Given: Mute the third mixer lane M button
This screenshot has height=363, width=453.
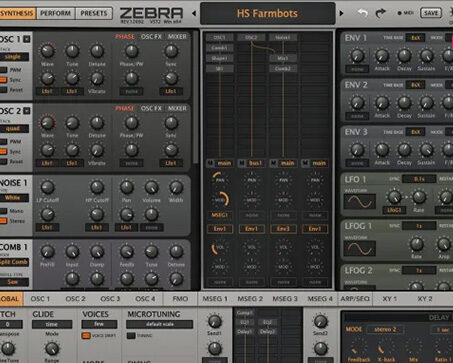Looking at the screenshot, I should [273, 163].
